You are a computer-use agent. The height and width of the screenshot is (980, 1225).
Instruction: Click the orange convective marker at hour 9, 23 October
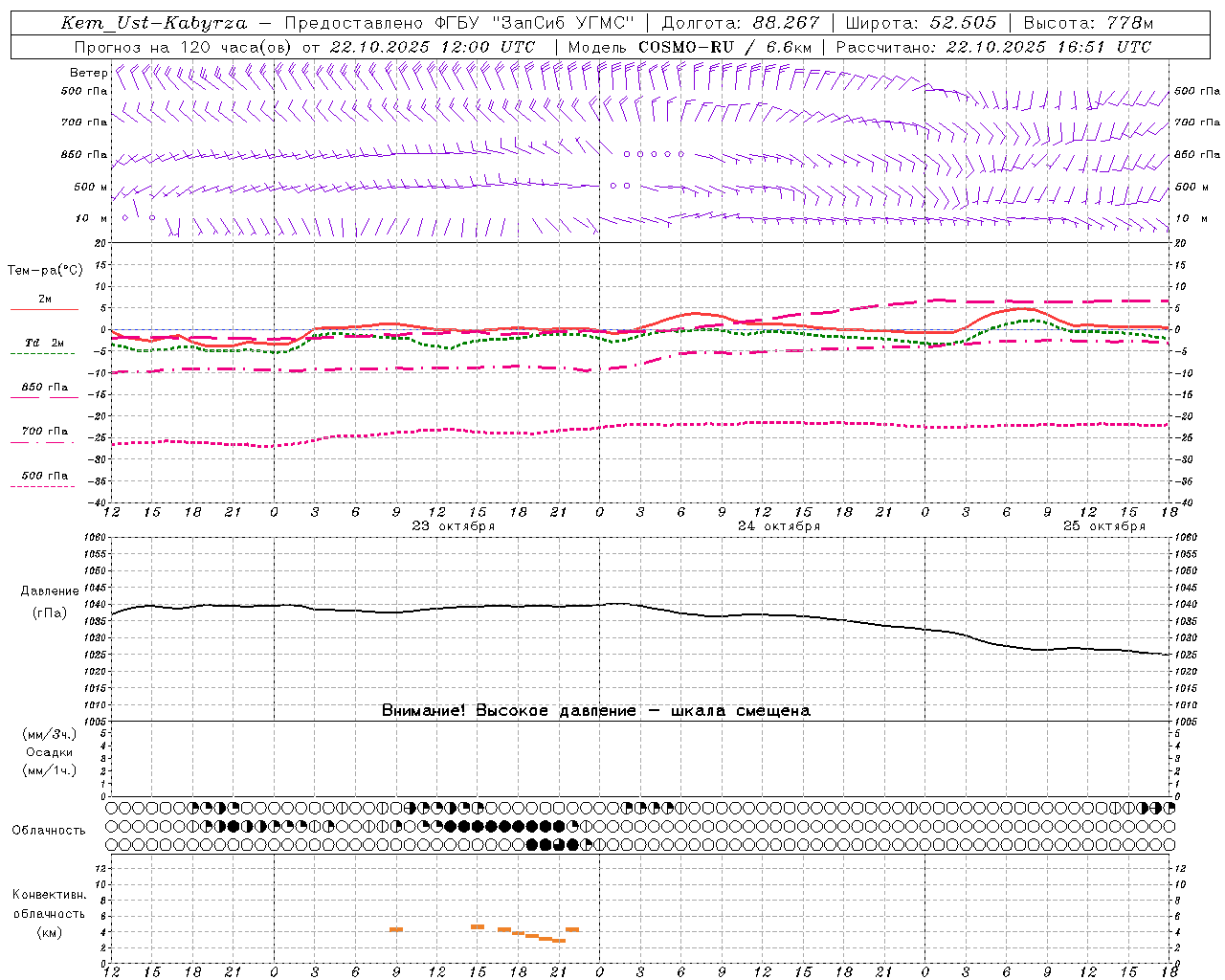pos(396,929)
